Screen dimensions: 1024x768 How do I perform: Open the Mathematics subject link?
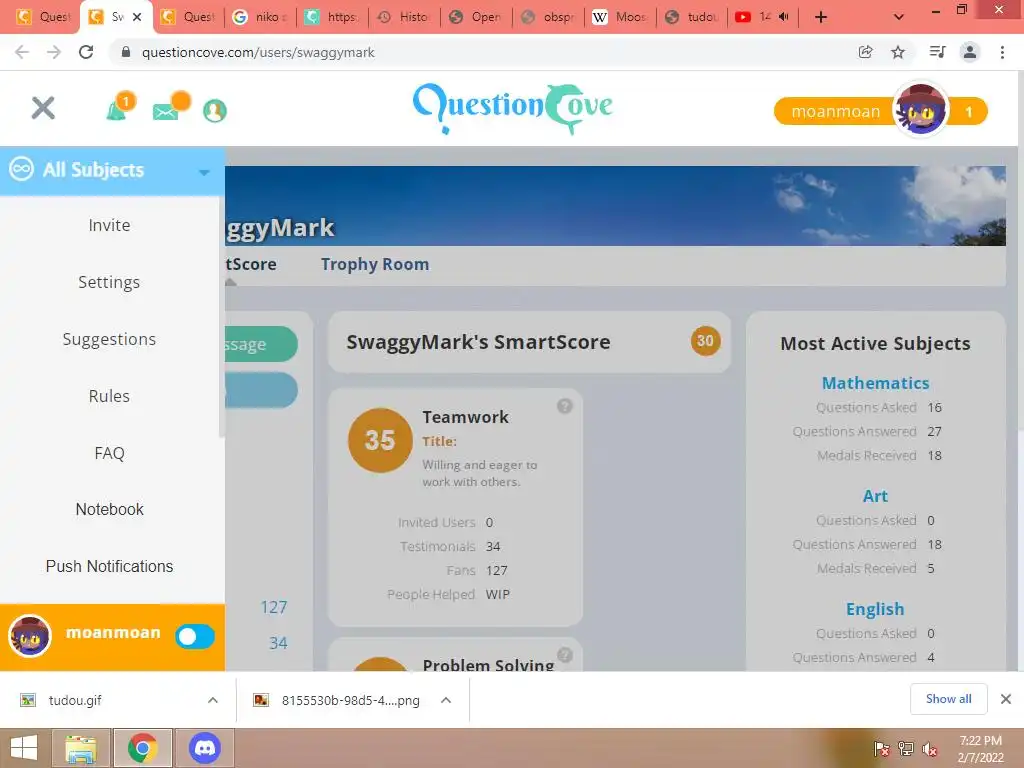click(875, 383)
